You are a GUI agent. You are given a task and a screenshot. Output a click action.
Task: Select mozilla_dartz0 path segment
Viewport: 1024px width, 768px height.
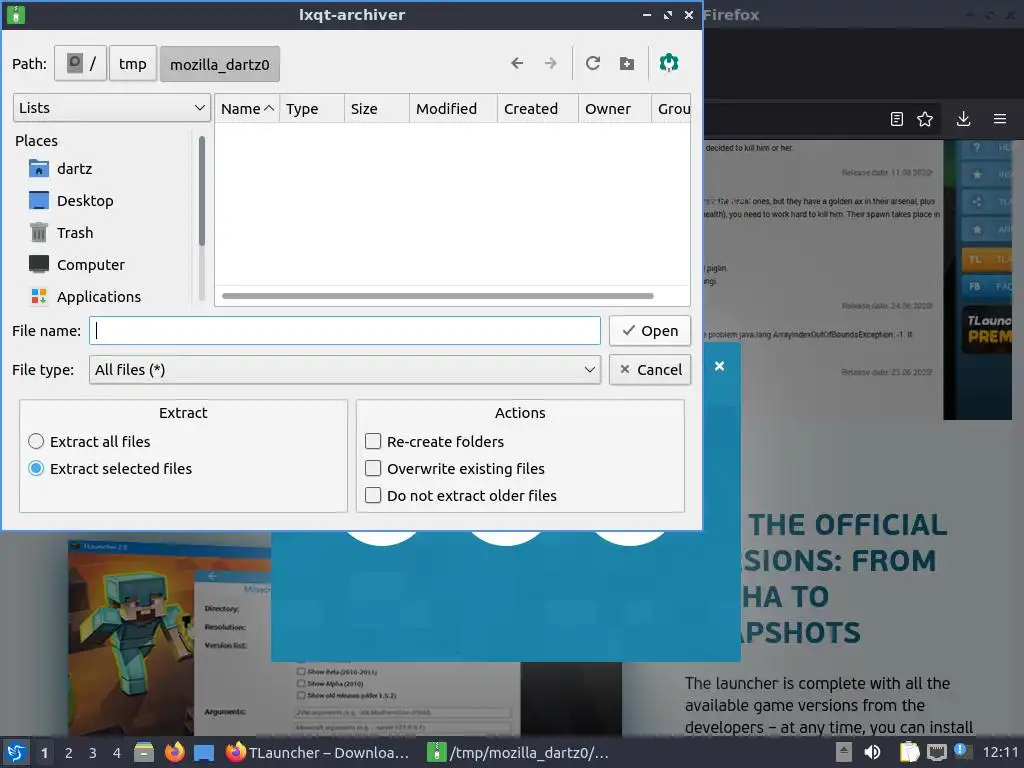click(219, 64)
